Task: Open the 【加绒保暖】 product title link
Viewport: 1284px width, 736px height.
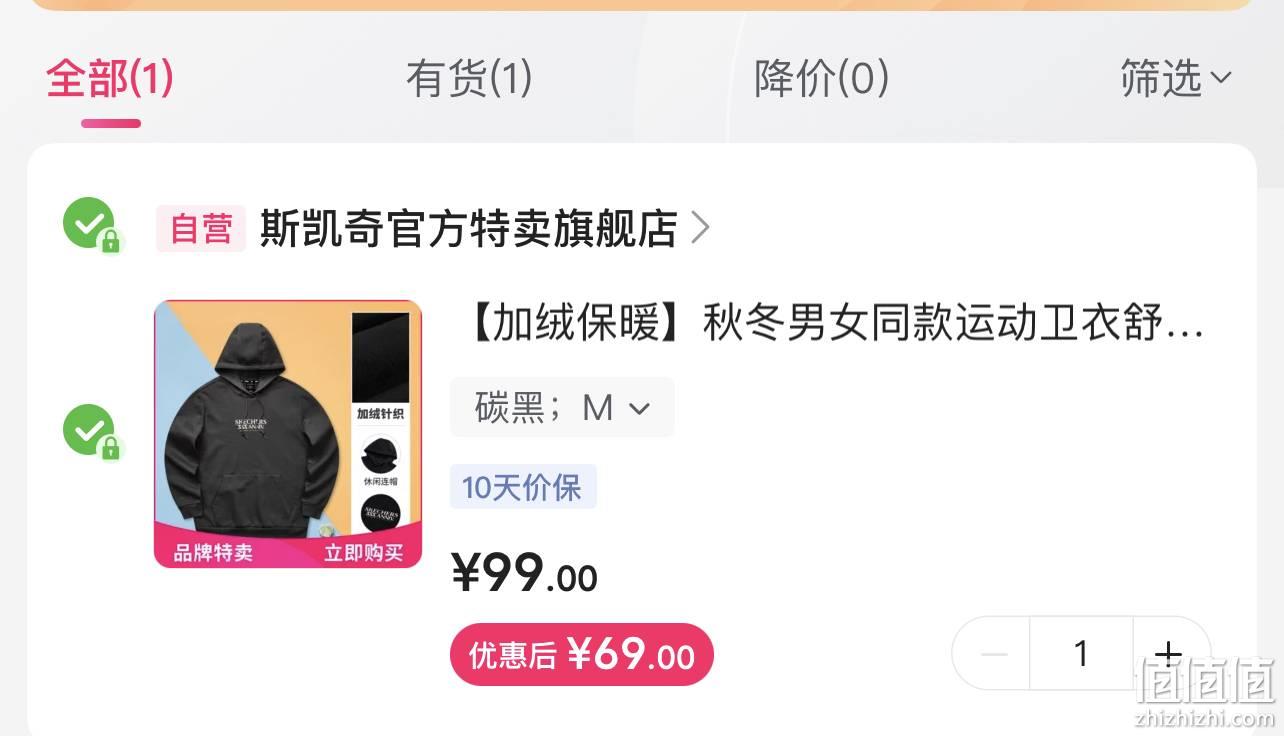Action: tap(836, 325)
